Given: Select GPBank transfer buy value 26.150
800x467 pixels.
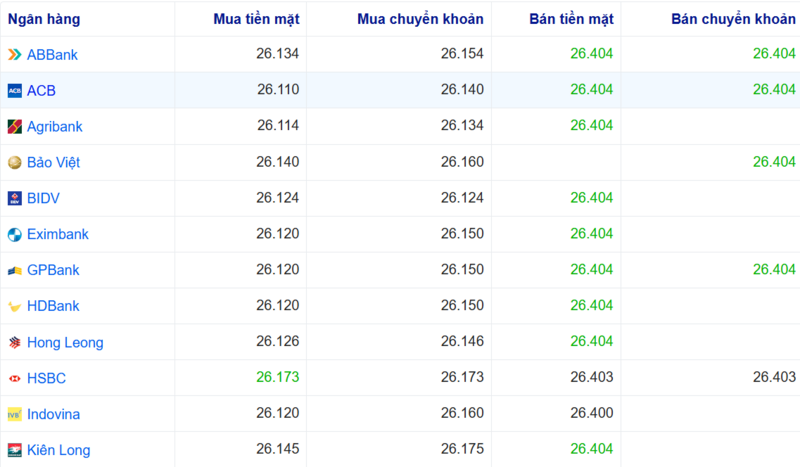Looking at the screenshot, I should pos(462,269).
